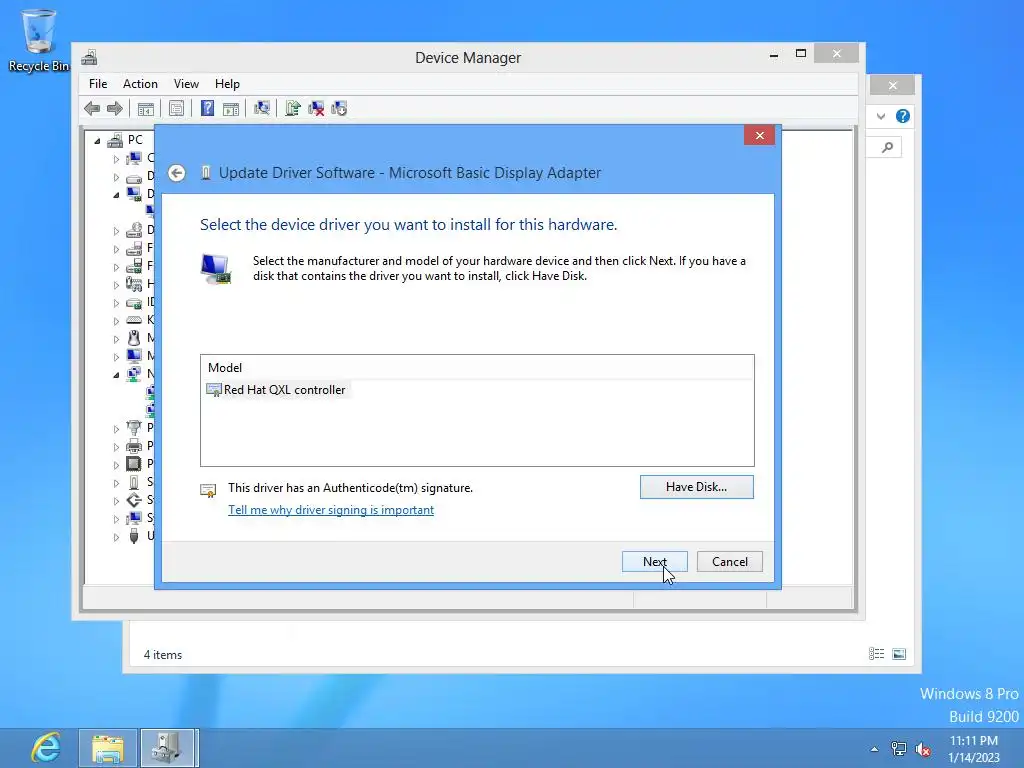Click the blue question-mark Help toolbar icon
The height and width of the screenshot is (768, 1024).
[207, 108]
